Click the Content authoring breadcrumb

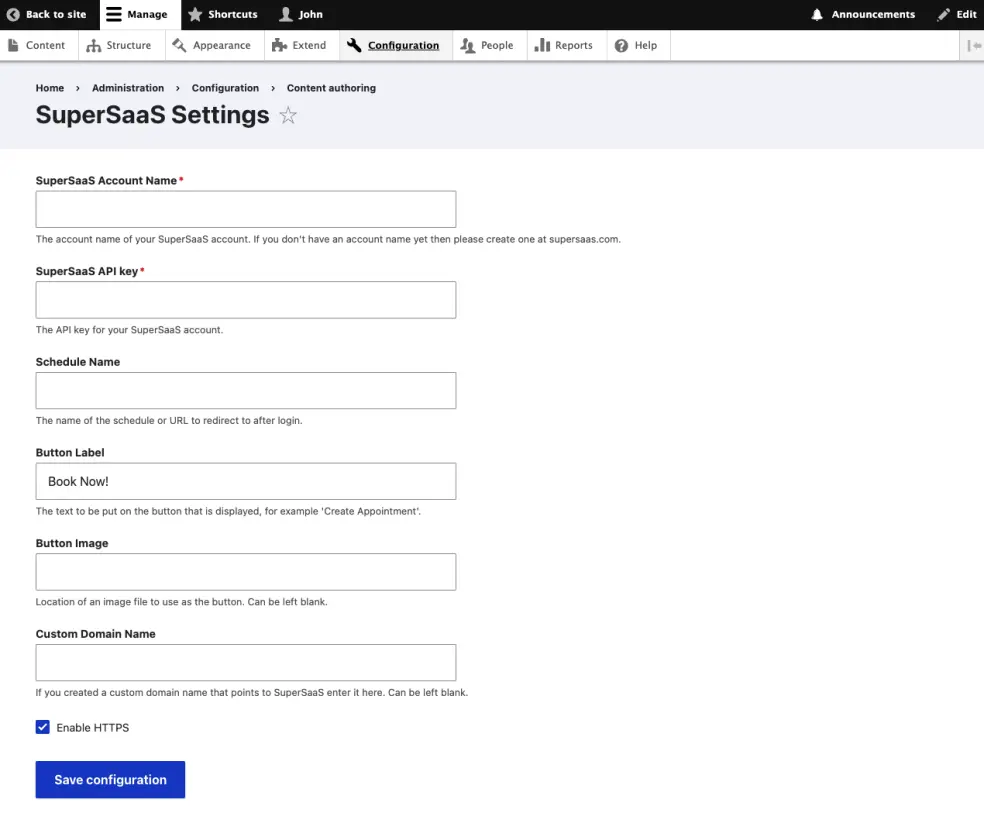coord(331,88)
